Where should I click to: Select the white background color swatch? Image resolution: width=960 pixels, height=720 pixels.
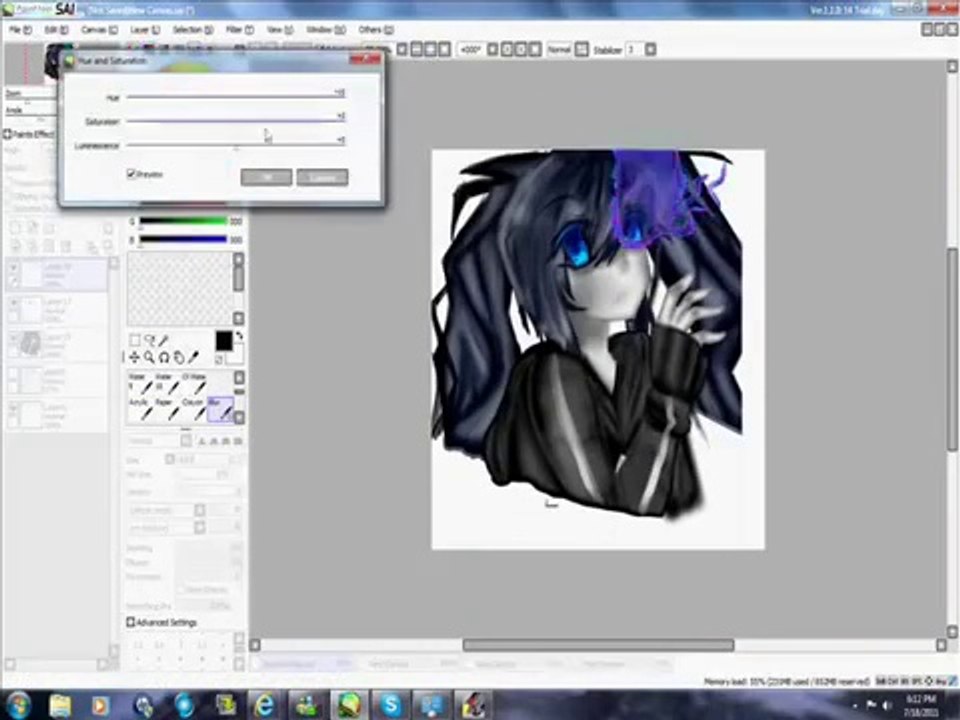[x=236, y=354]
